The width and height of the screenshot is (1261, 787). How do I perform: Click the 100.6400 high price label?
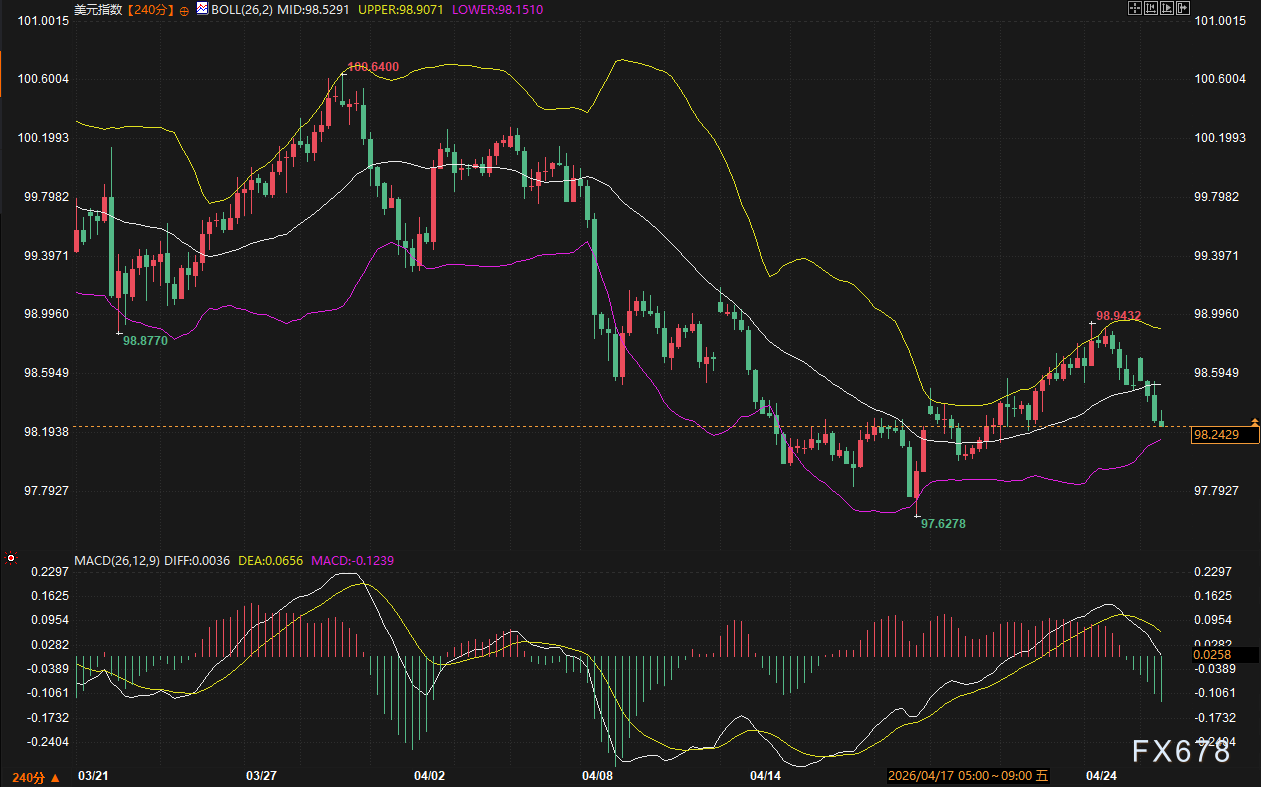point(372,67)
